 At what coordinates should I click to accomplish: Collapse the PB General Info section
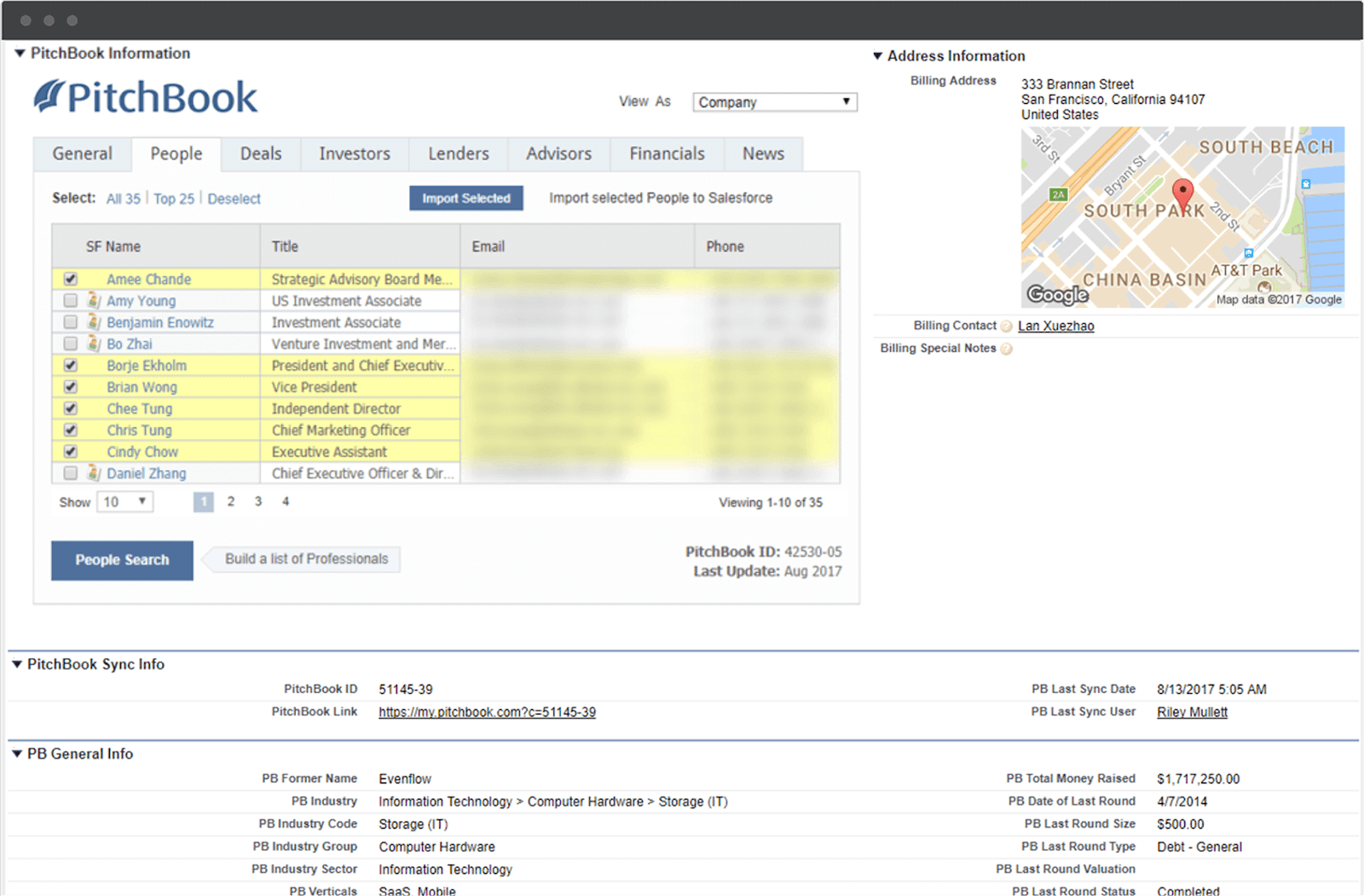[16, 754]
